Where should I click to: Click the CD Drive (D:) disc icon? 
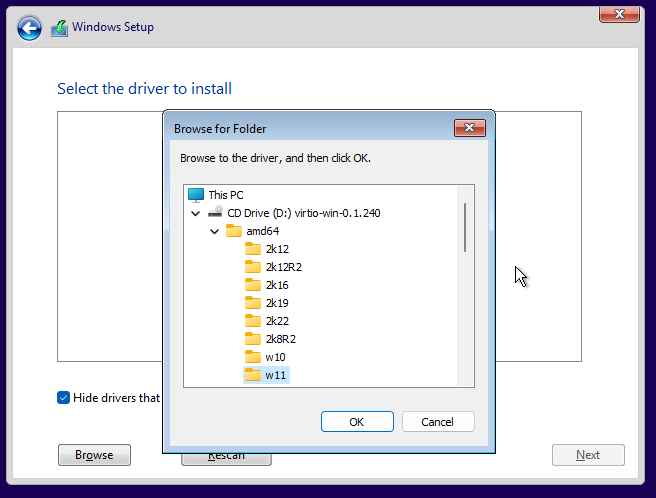pyautogui.click(x=215, y=212)
